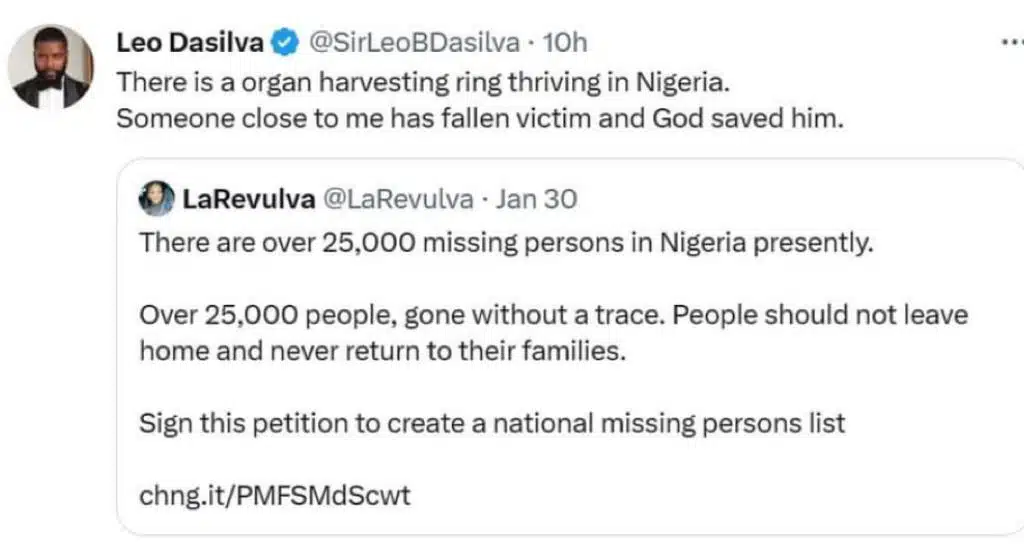Image resolution: width=1024 pixels, height=560 pixels.
Task: Open the @SirLeoBDasilva handle link
Action: pyautogui.click(x=414, y=43)
